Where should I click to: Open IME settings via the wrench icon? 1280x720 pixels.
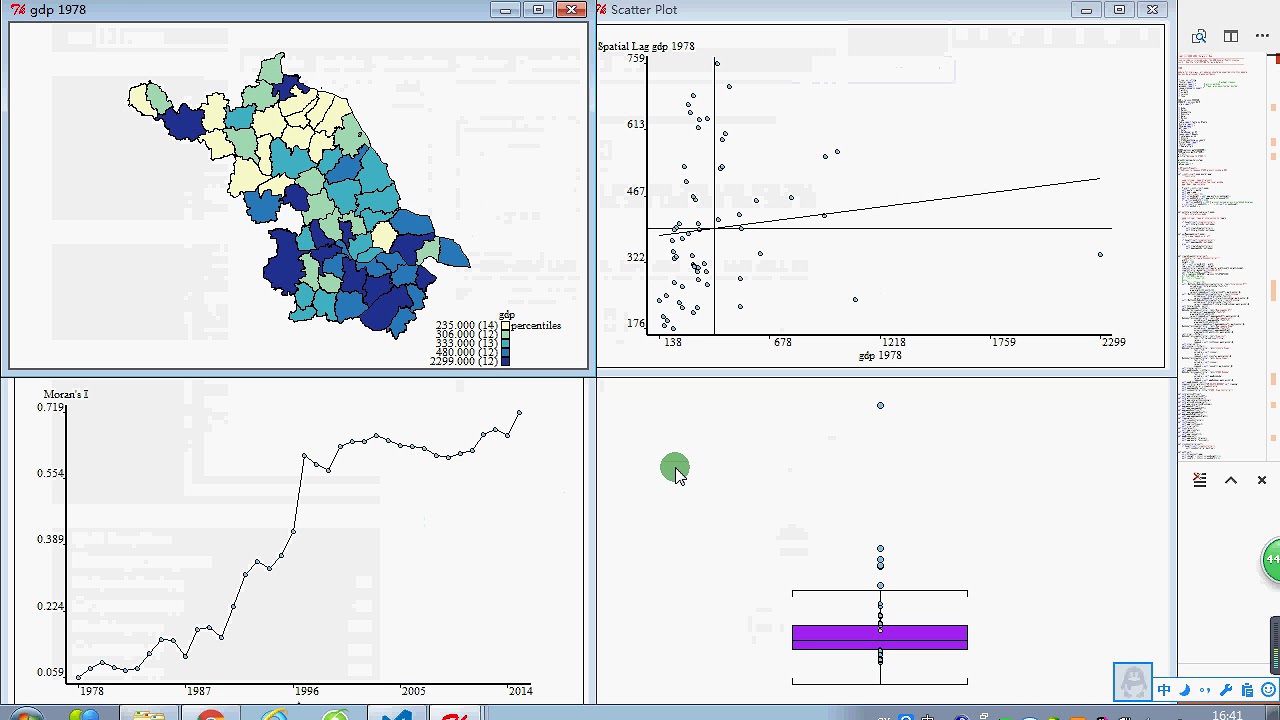(1227, 690)
